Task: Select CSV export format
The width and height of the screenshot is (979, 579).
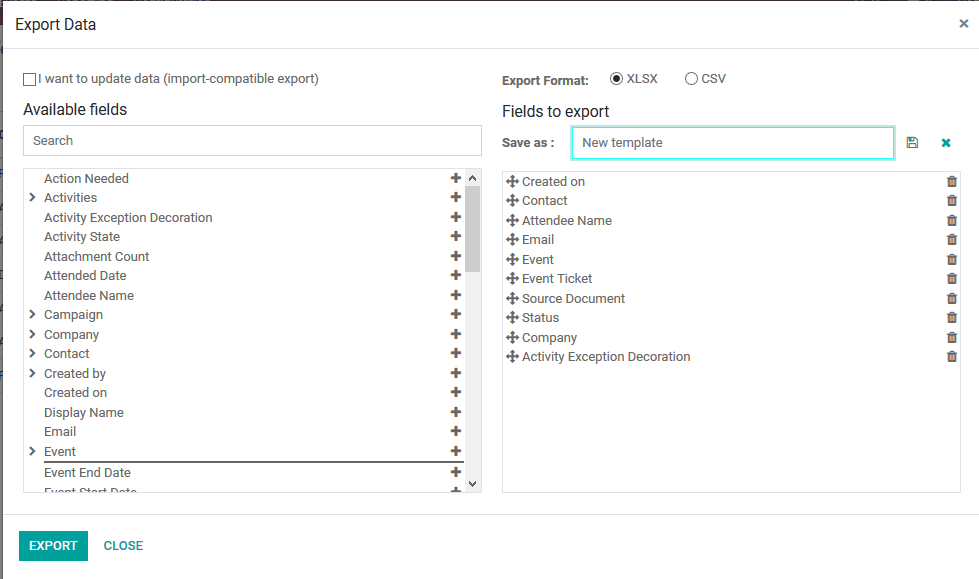Action: (691, 79)
